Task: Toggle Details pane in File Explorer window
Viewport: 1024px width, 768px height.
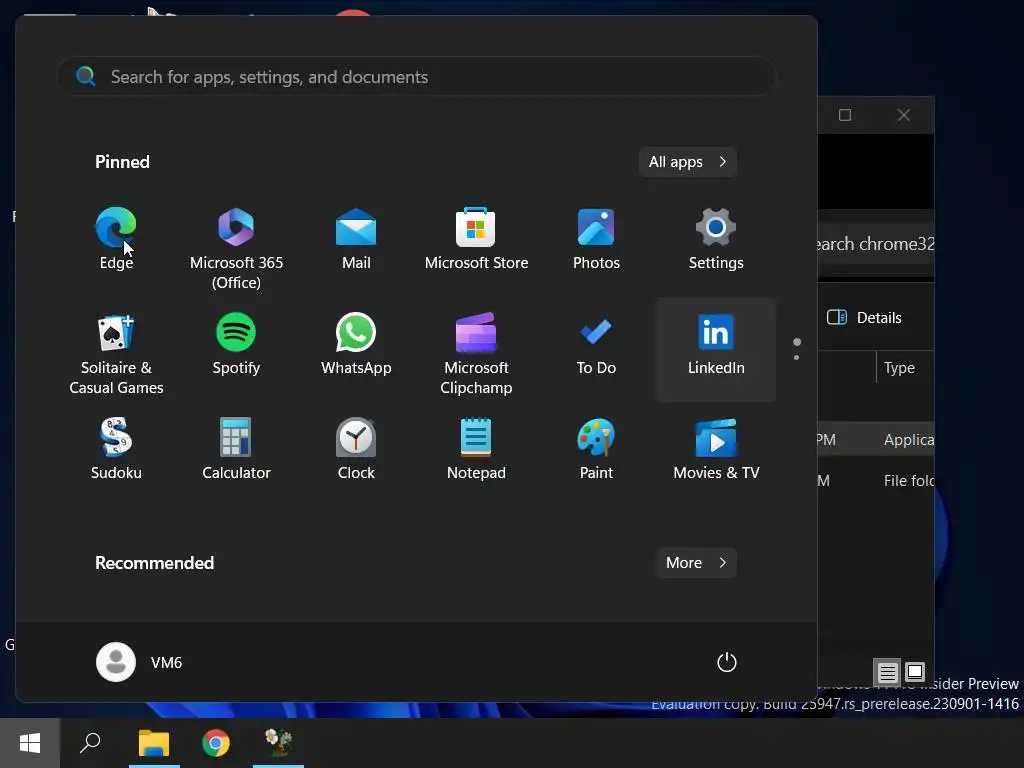Action: (864, 317)
